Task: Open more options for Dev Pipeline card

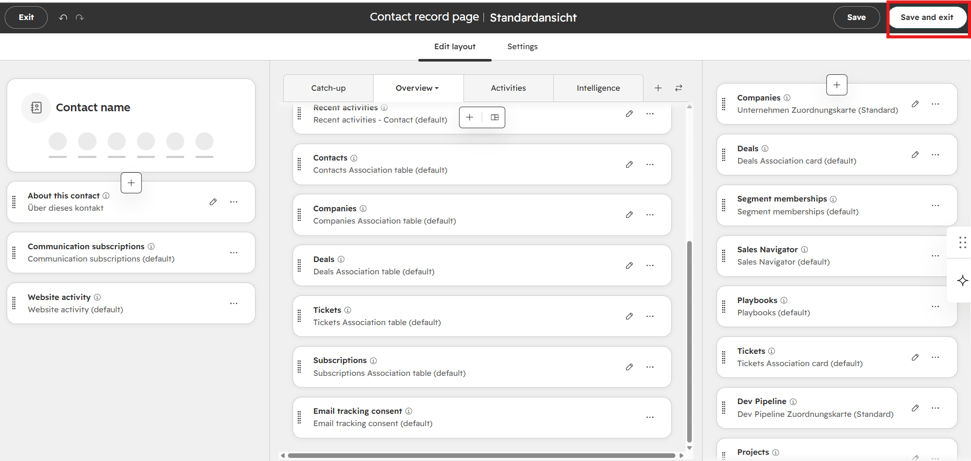Action: [935, 408]
